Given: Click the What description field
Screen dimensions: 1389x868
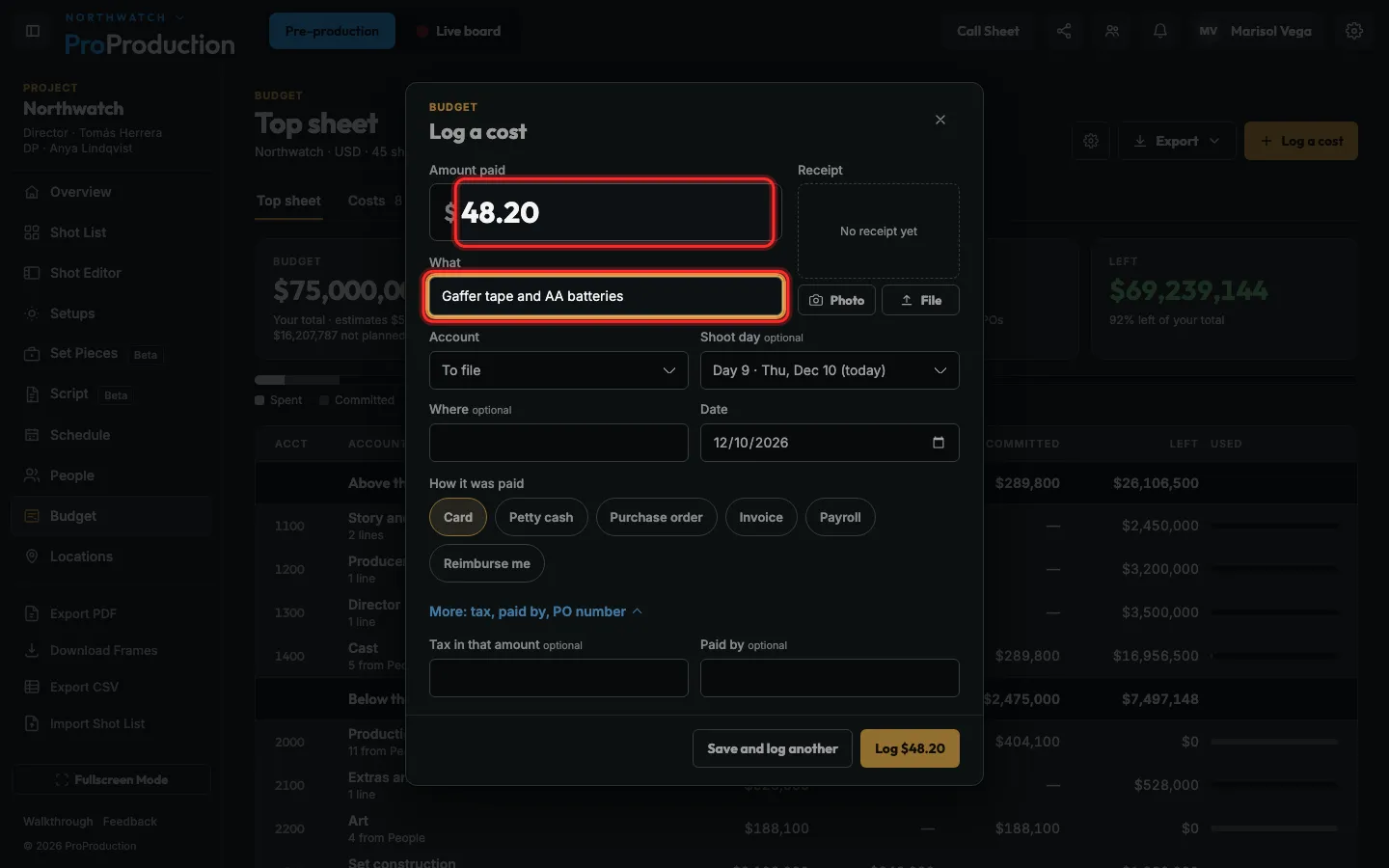Looking at the screenshot, I should 605,296.
